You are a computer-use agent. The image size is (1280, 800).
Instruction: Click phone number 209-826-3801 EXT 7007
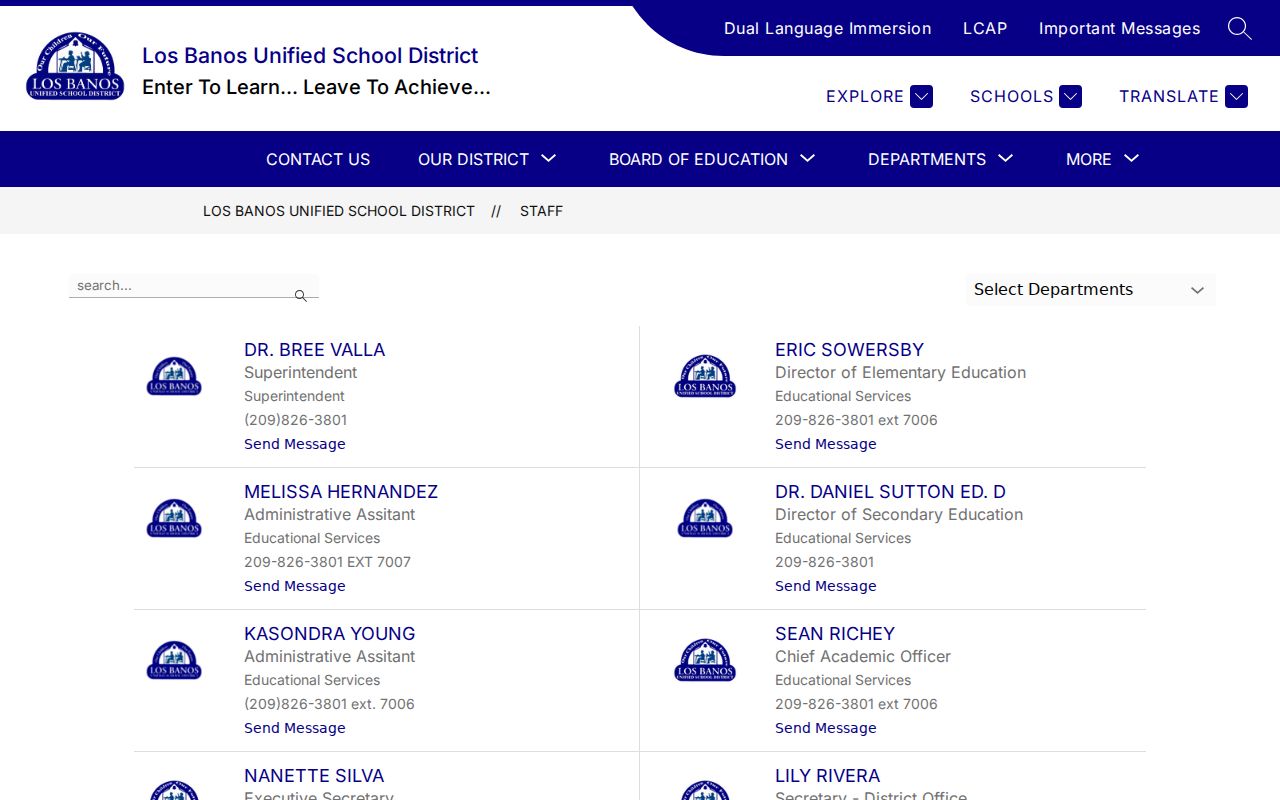tap(327, 562)
